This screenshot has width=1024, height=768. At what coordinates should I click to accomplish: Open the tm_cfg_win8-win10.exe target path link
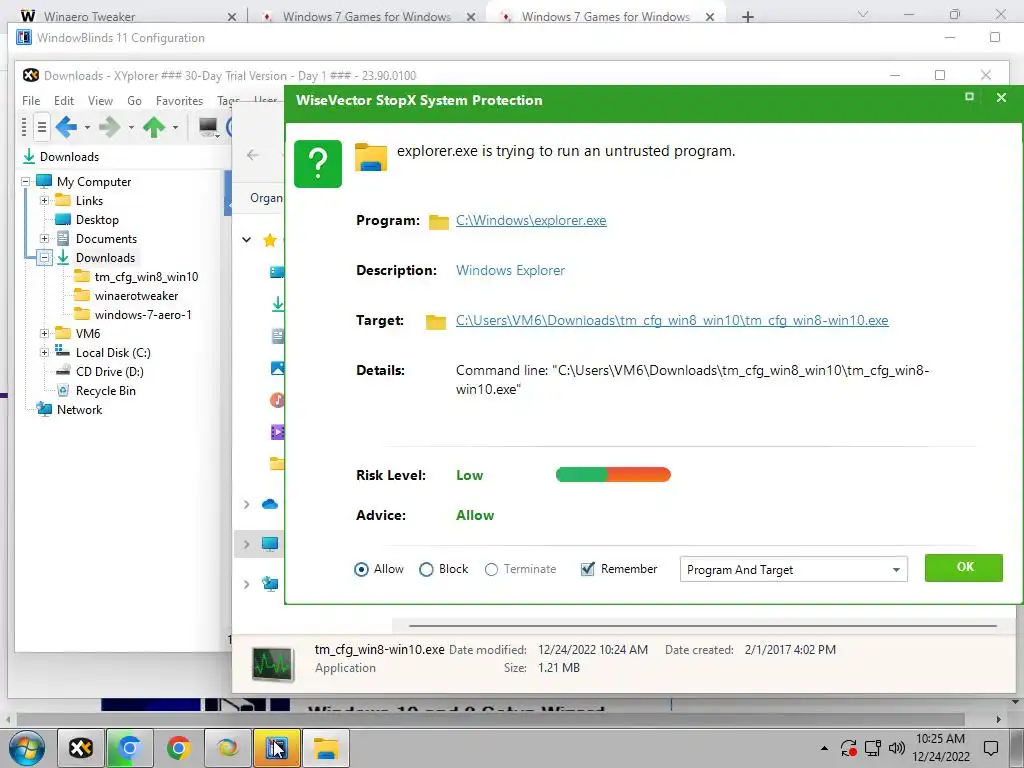(672, 320)
